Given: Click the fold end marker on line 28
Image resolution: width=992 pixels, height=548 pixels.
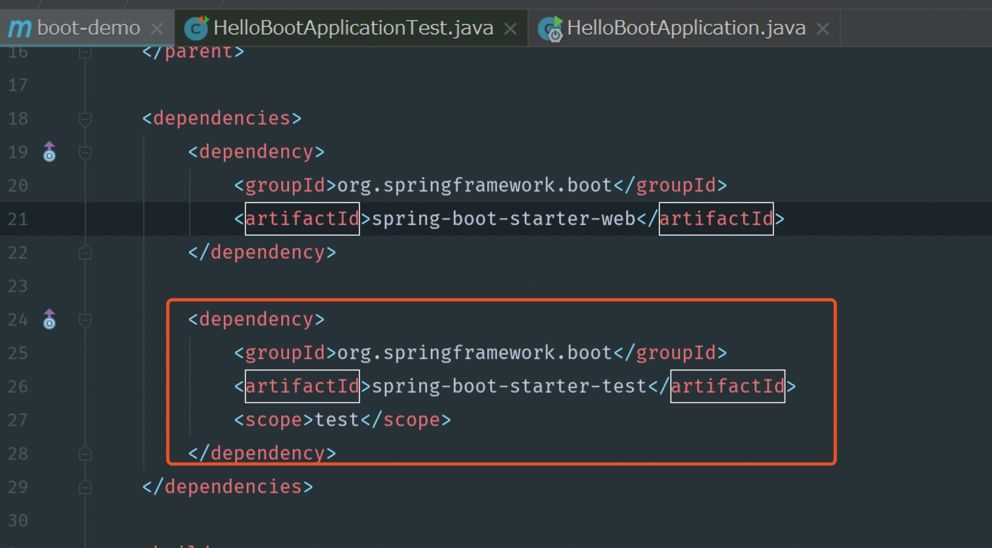Looking at the screenshot, I should tap(85, 454).
